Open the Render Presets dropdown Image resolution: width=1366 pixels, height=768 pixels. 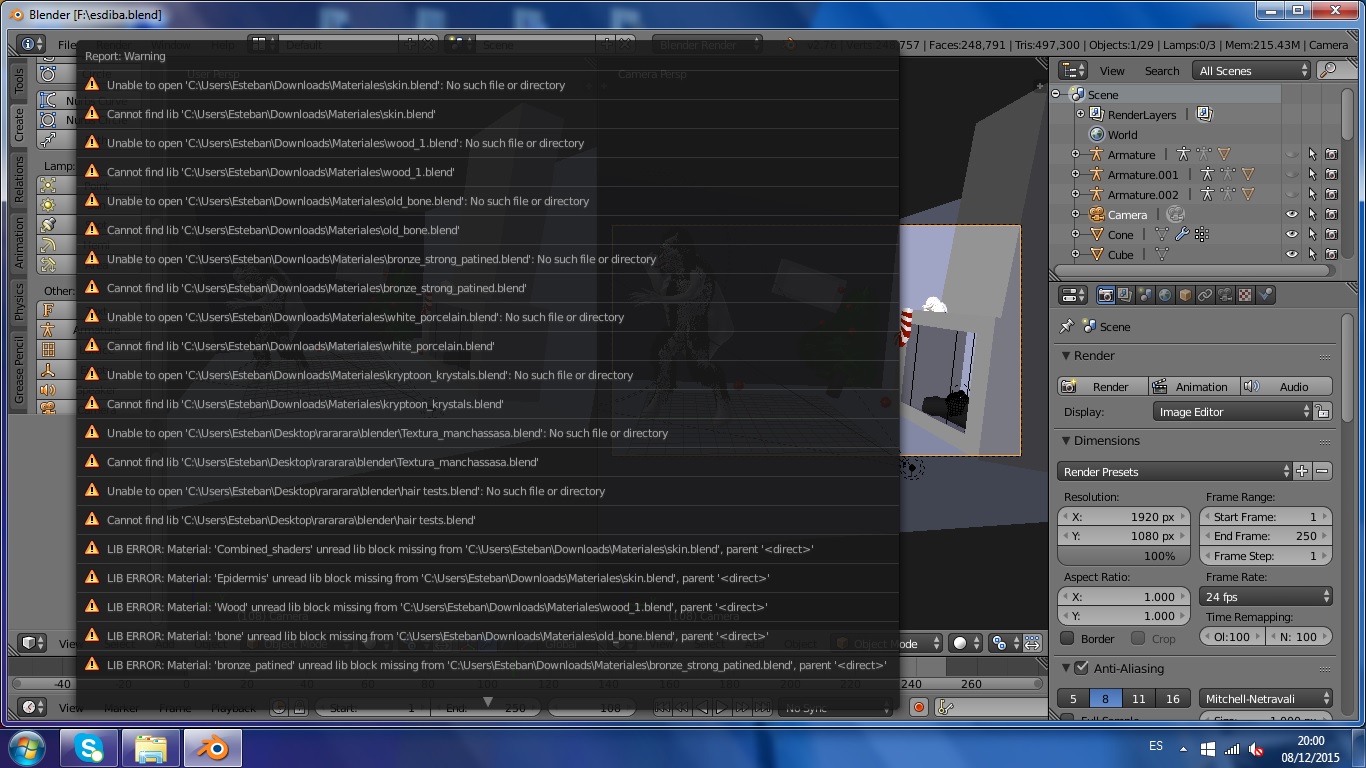click(1175, 472)
